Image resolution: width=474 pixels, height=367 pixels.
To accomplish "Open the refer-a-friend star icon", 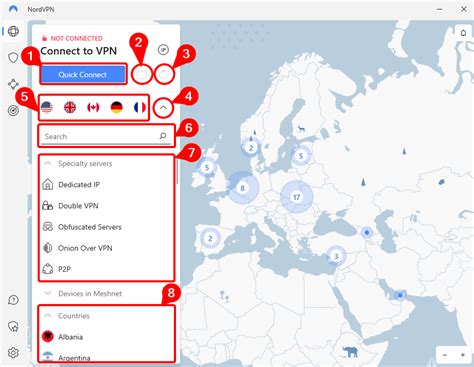I will (x=13, y=326).
